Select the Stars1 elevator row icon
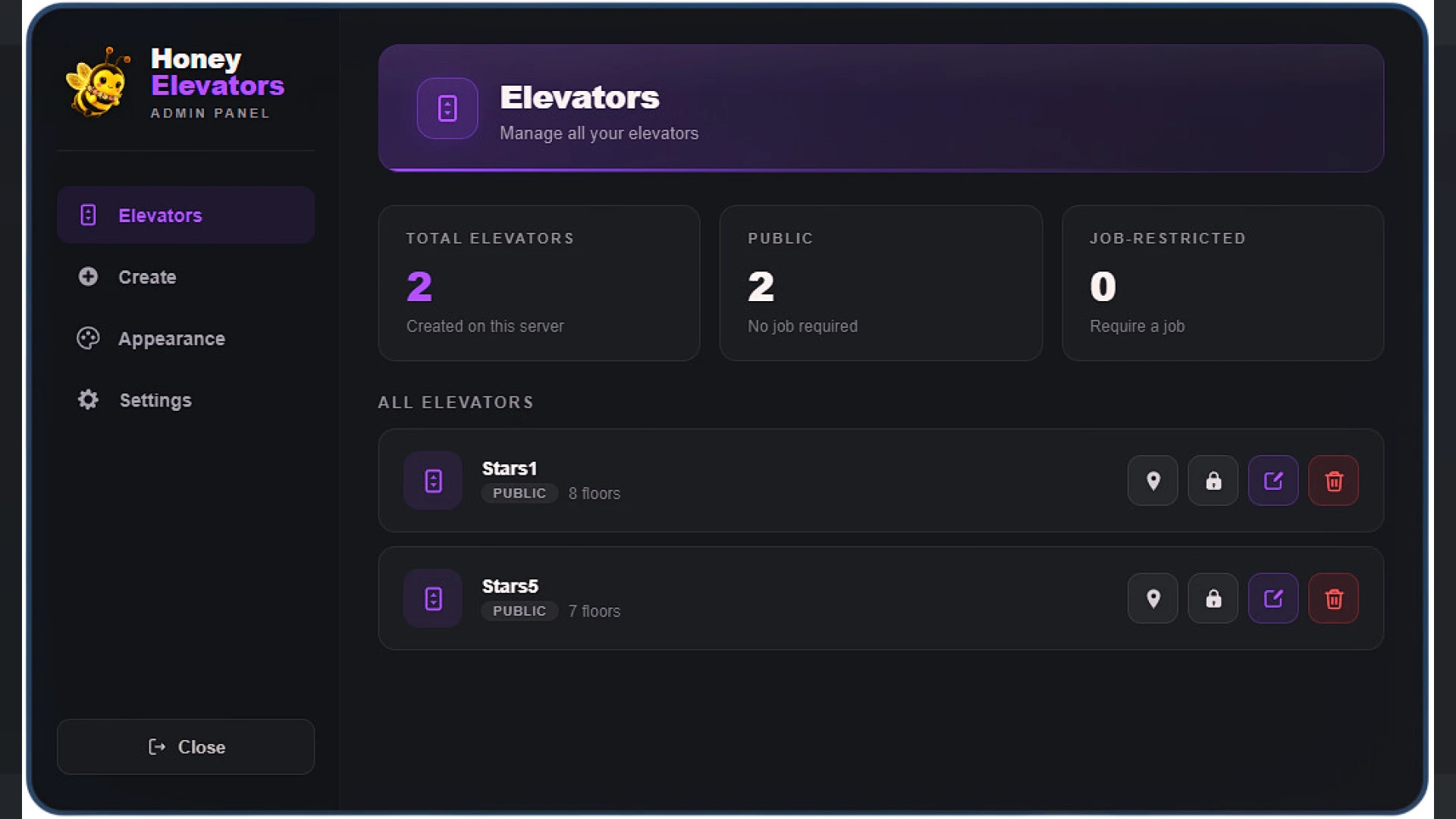 pos(433,481)
